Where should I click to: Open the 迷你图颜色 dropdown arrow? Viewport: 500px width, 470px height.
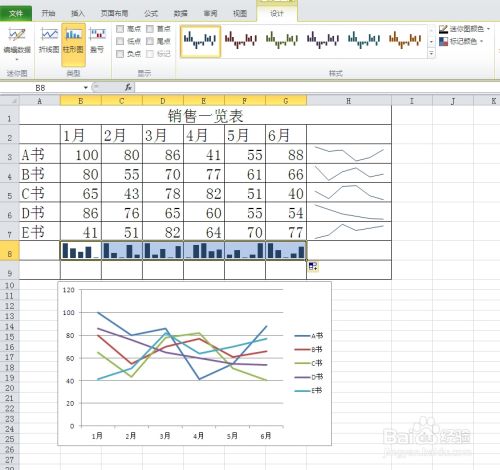[488, 29]
